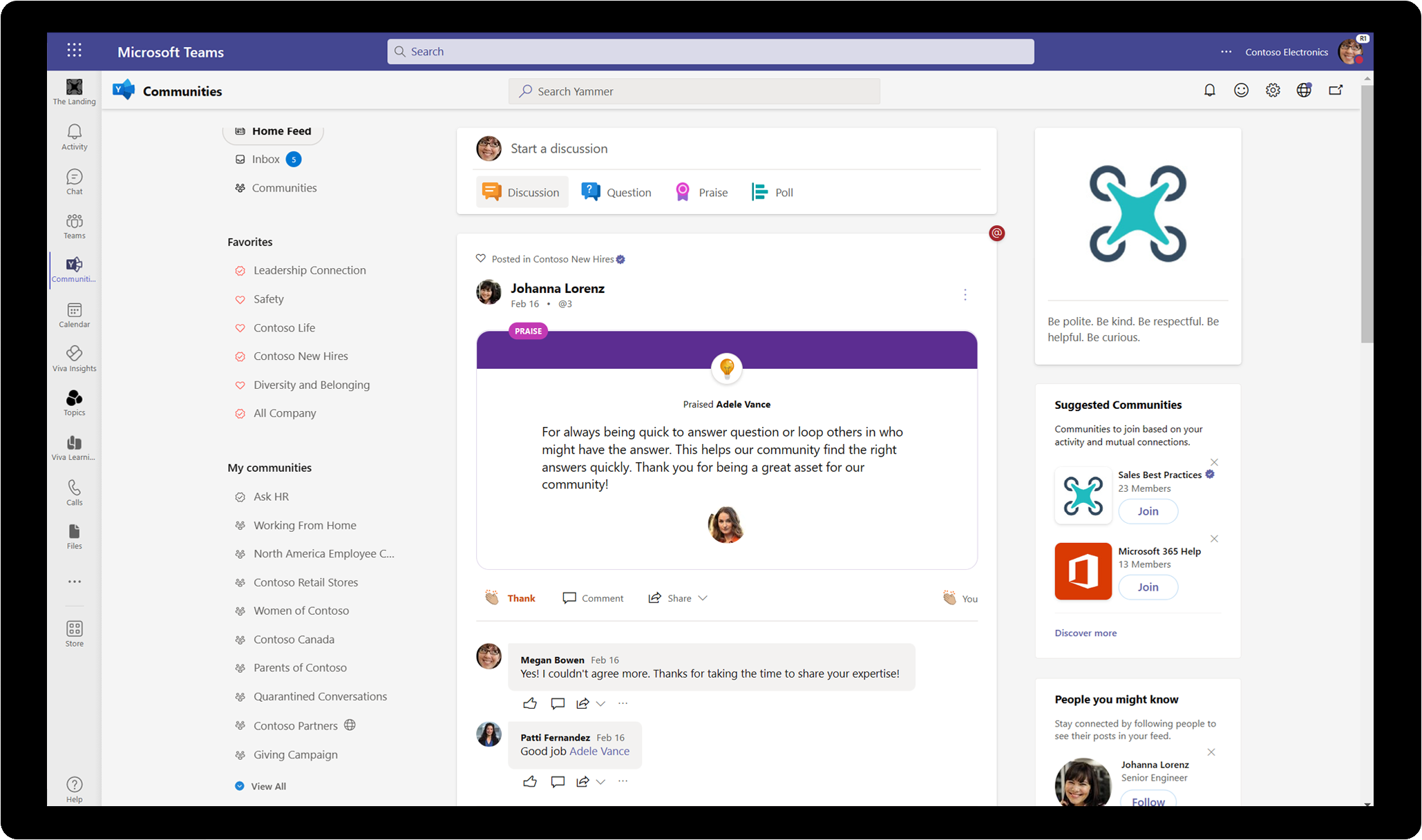Click the Discussion icon to start post
Screen dimensions: 1422x840
[x=520, y=192]
